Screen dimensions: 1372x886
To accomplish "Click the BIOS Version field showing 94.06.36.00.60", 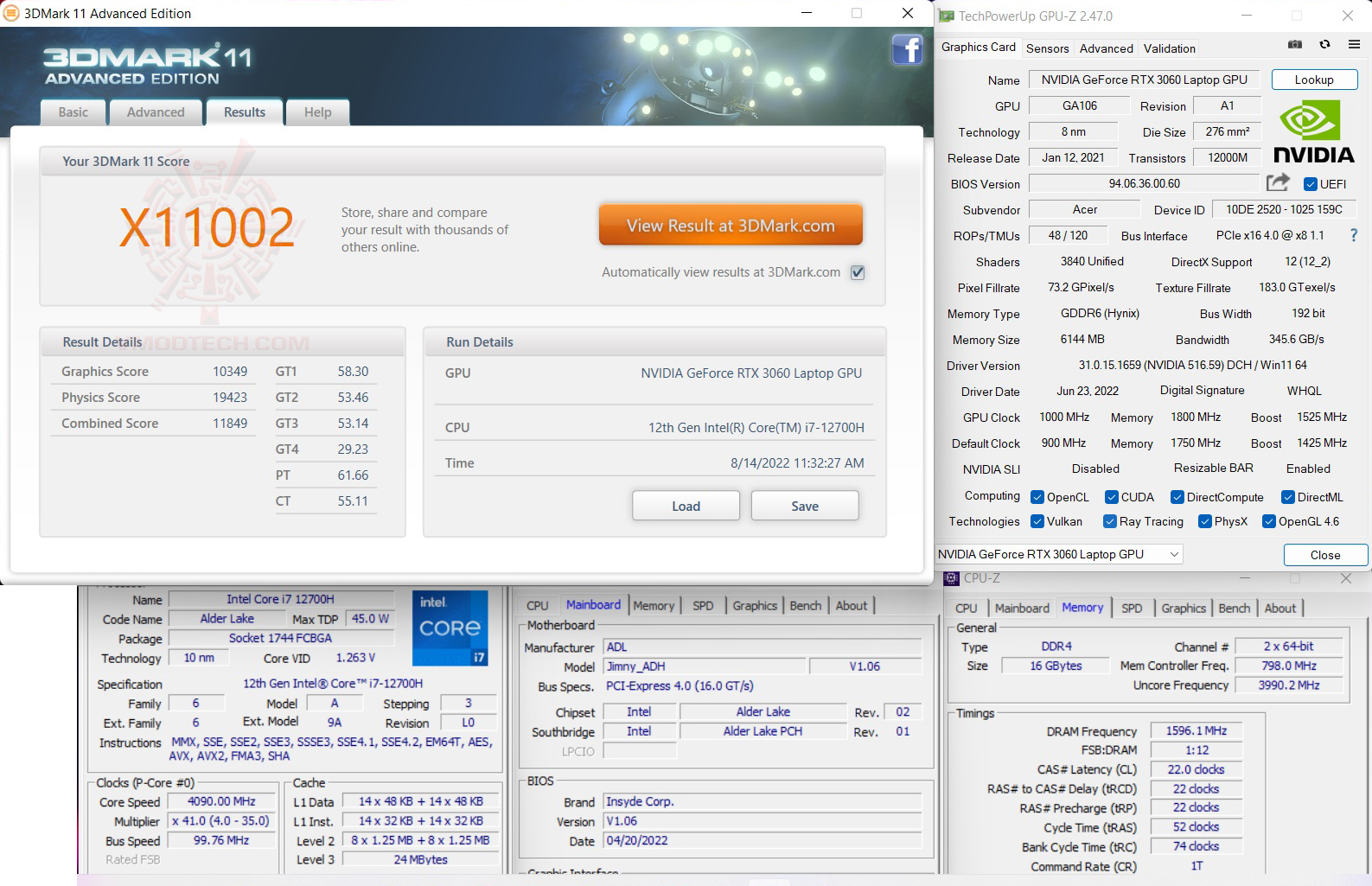I will point(1144,183).
